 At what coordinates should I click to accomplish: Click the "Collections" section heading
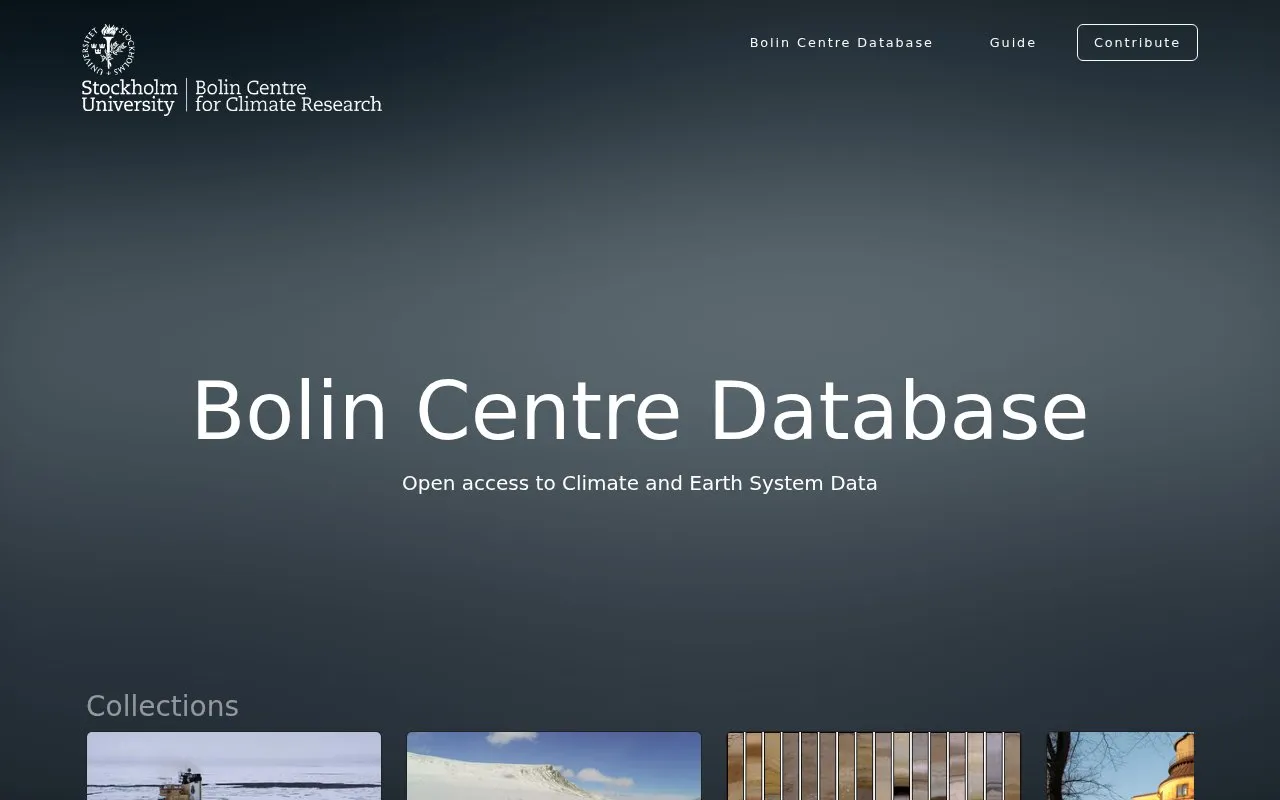coord(162,706)
